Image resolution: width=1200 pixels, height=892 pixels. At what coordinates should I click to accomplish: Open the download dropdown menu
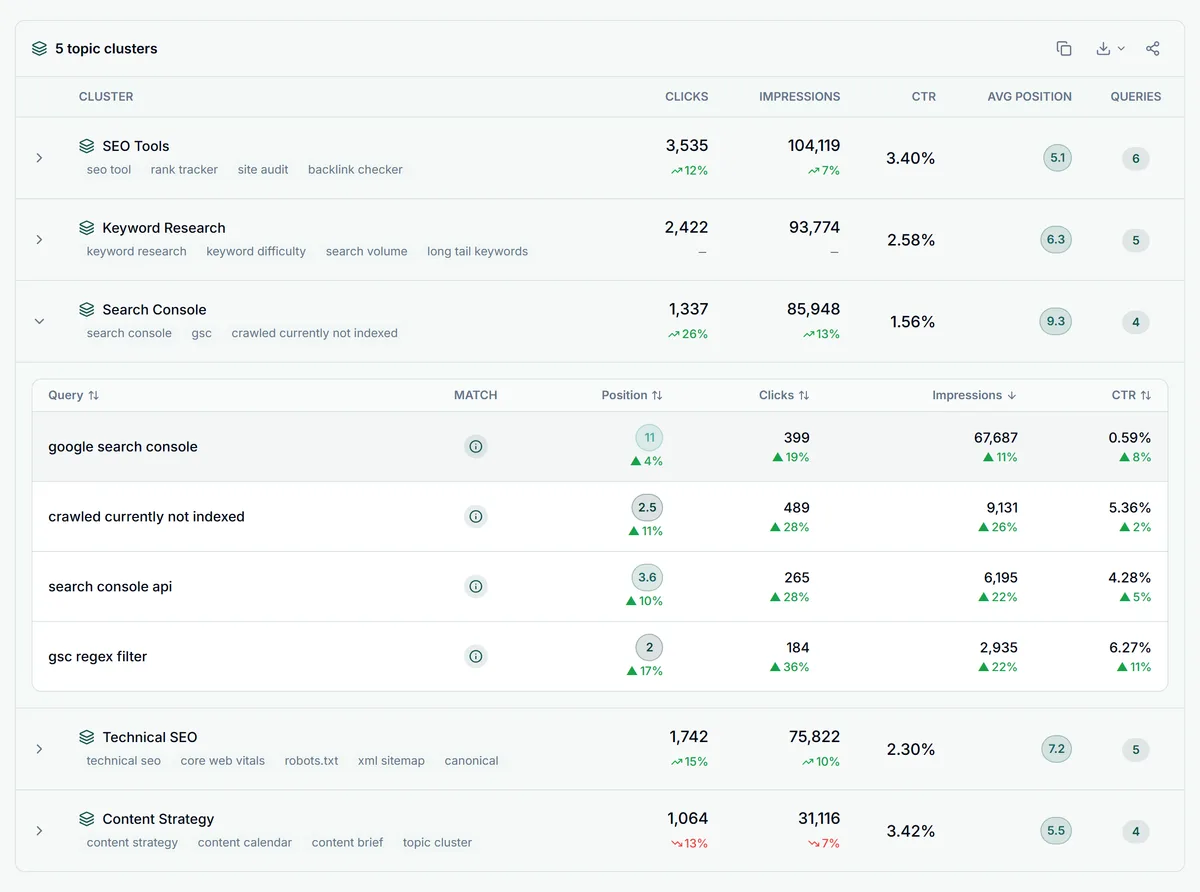(x=1110, y=48)
